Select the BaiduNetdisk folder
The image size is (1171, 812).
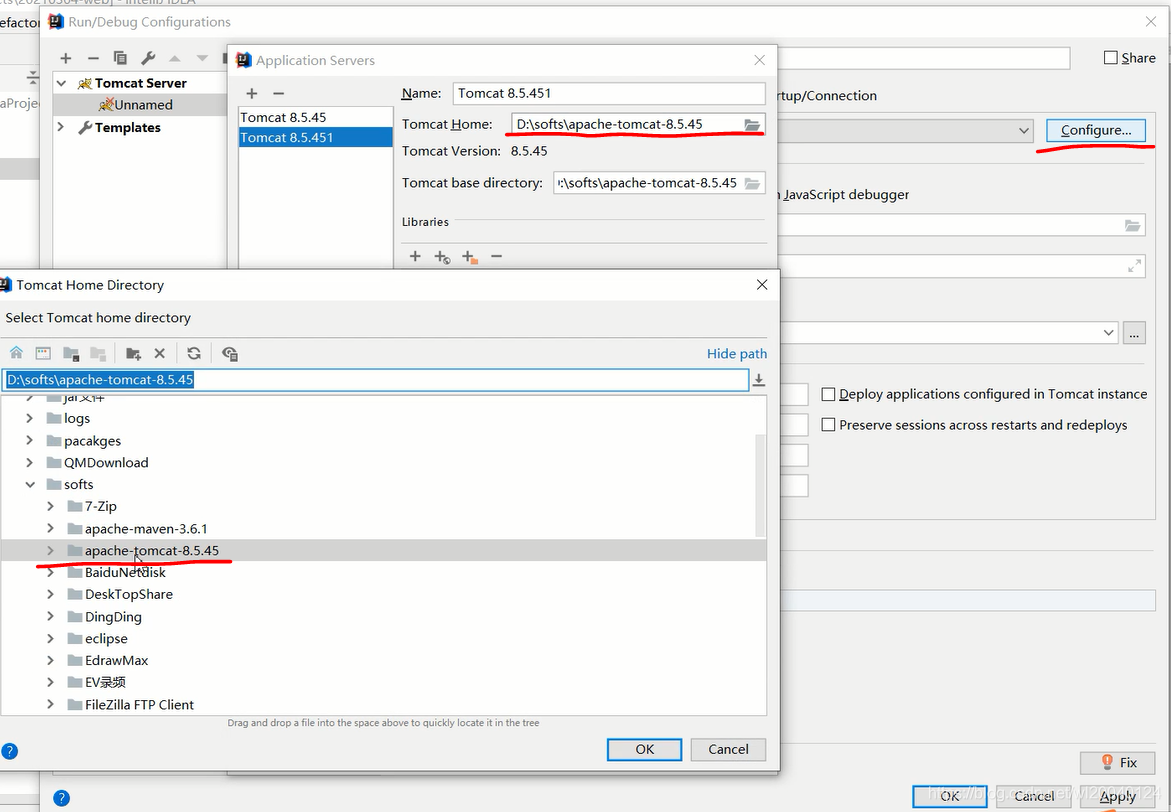point(125,572)
